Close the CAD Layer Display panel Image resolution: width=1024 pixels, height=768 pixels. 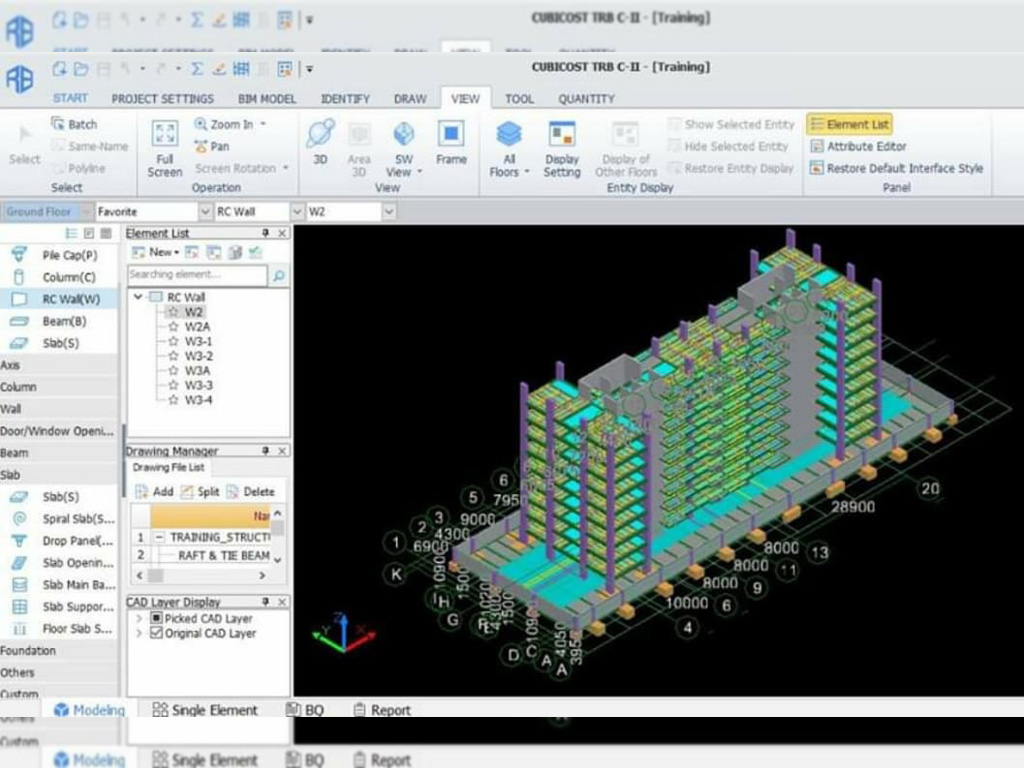tap(282, 601)
